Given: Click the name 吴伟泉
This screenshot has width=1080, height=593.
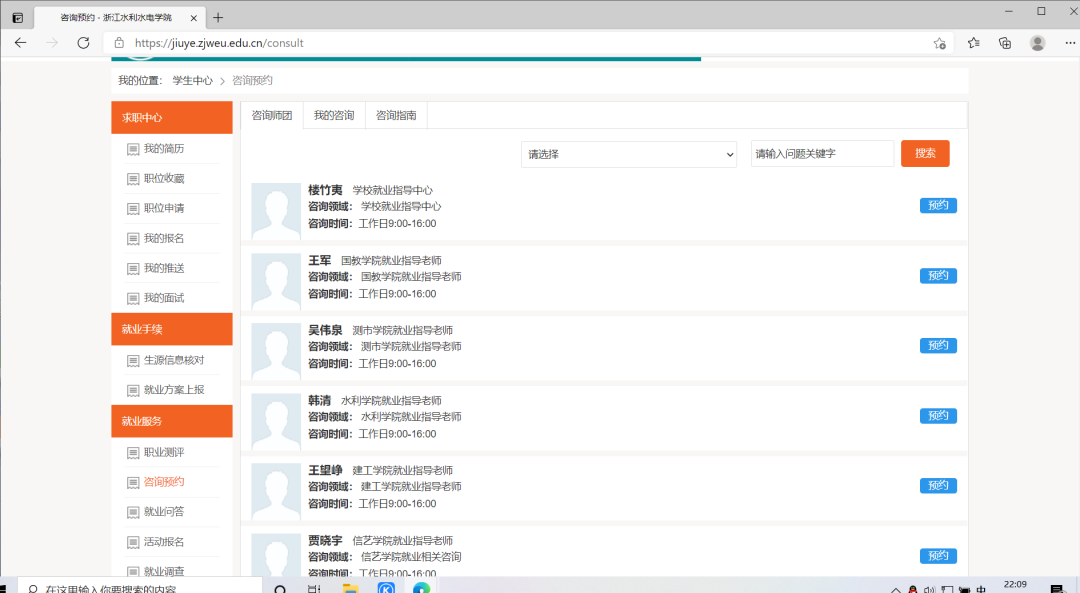Looking at the screenshot, I should 325,331.
